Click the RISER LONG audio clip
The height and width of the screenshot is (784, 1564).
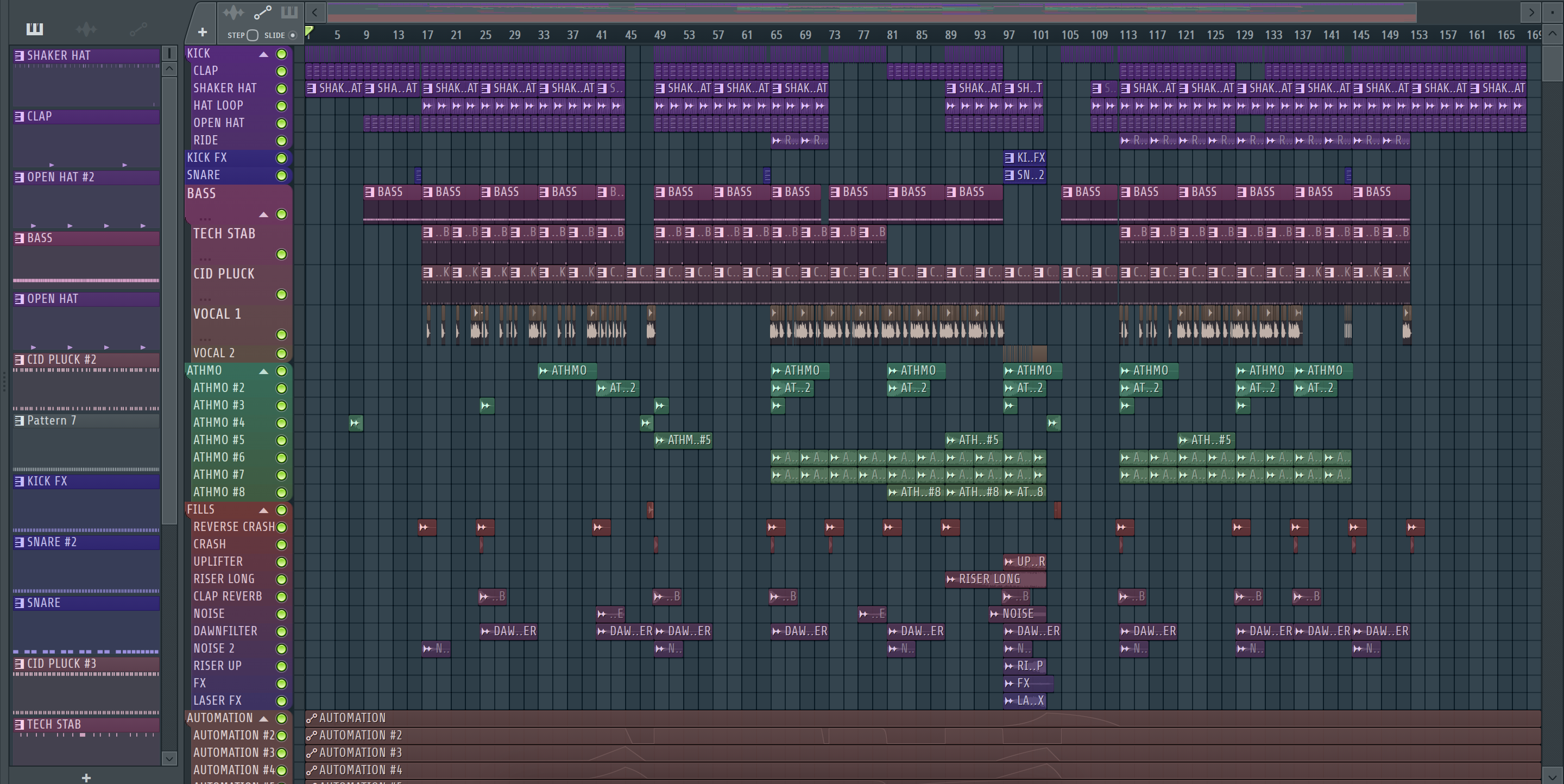995,579
